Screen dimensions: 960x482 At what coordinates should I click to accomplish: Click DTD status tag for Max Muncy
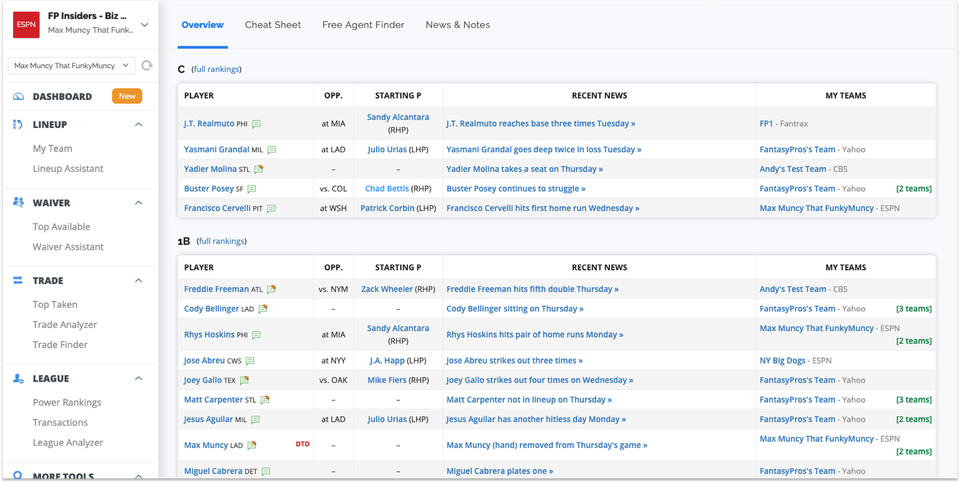pyautogui.click(x=302, y=443)
